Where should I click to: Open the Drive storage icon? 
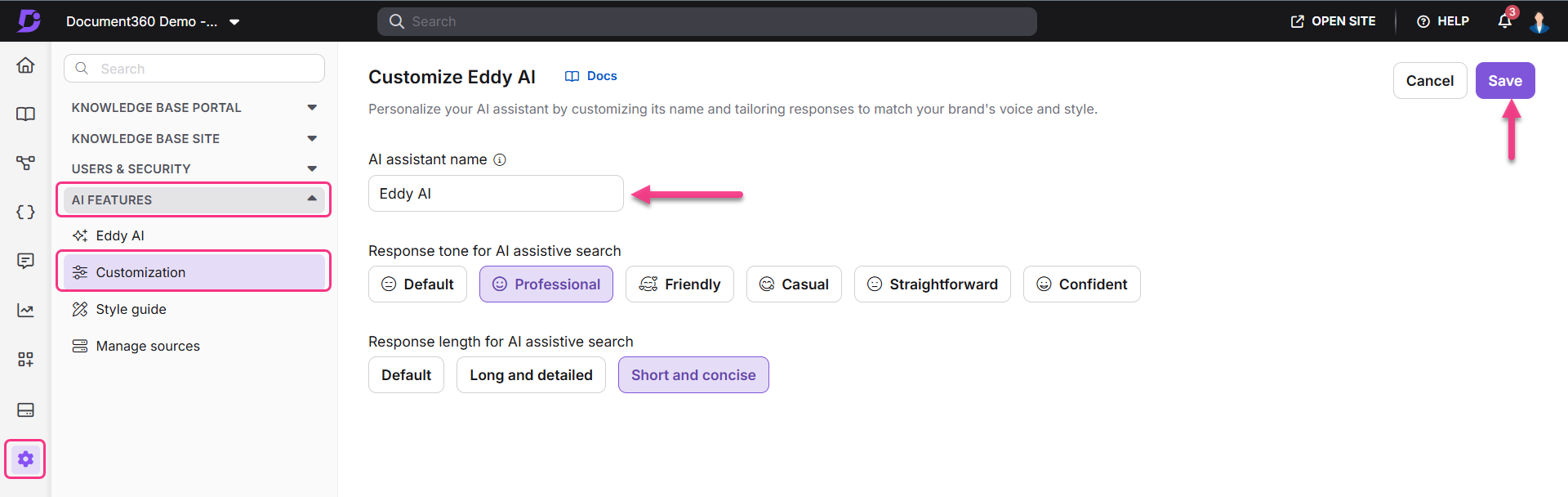tap(25, 410)
